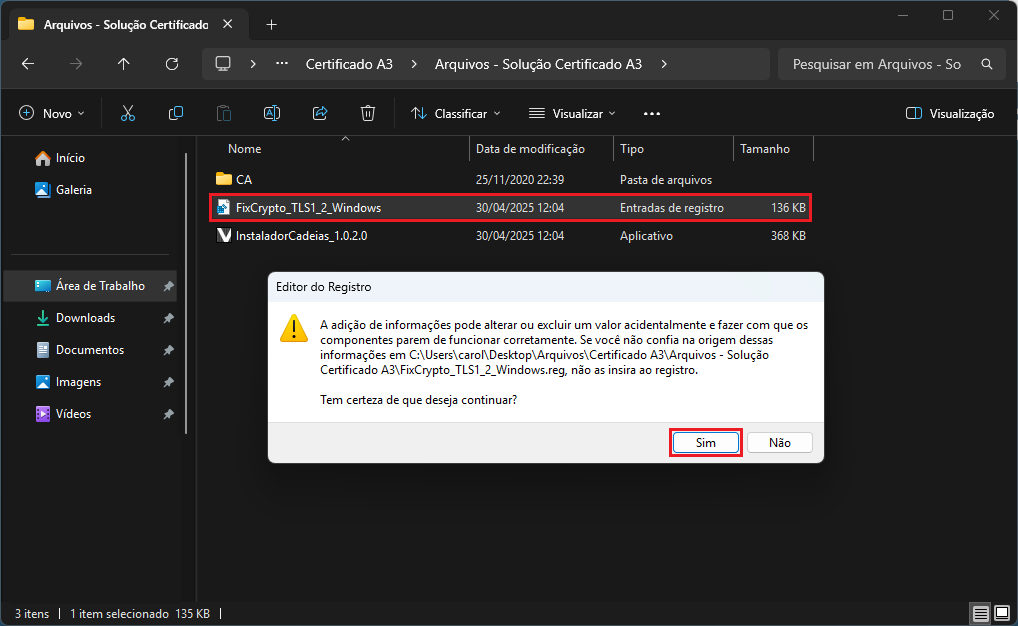Click the Rename icon in toolbar

272,114
